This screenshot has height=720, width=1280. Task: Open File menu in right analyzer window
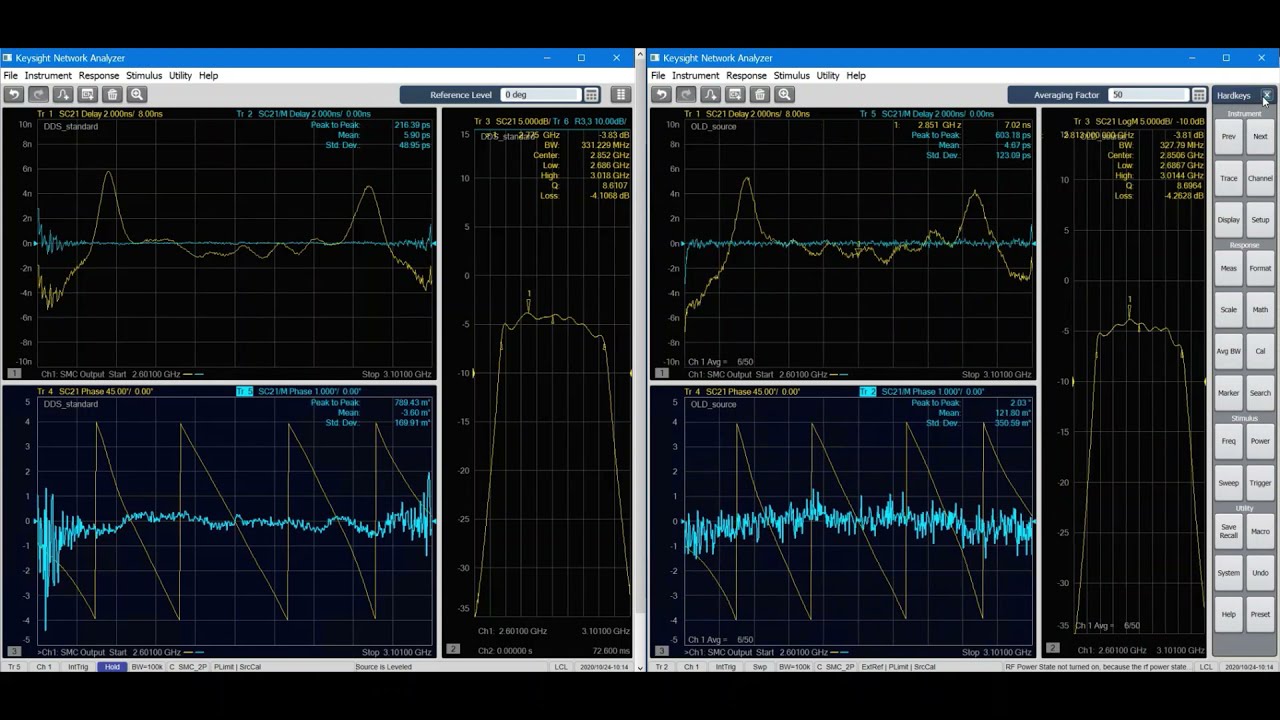[658, 75]
